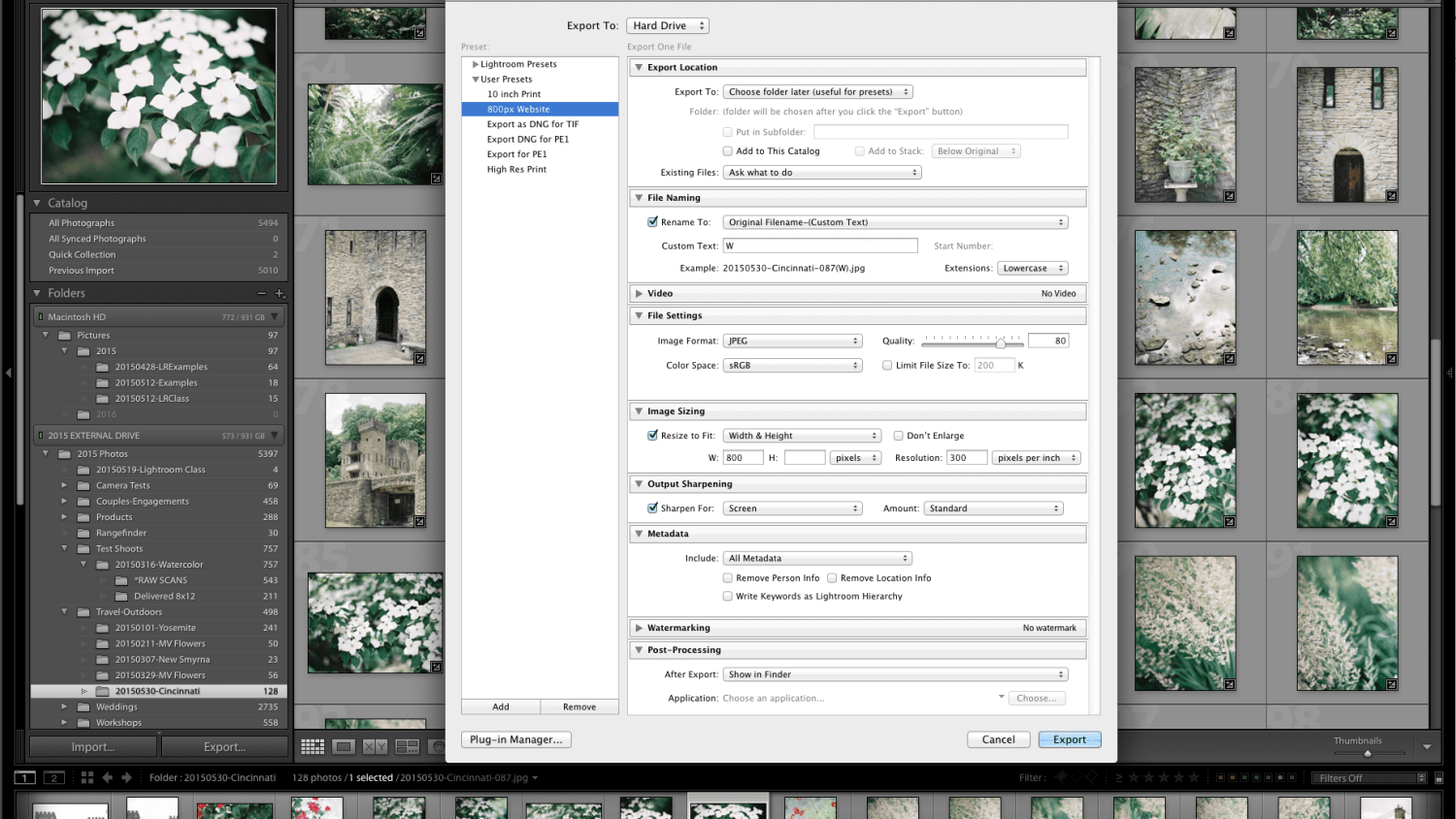Click the Pictures folder icon

tap(65, 335)
